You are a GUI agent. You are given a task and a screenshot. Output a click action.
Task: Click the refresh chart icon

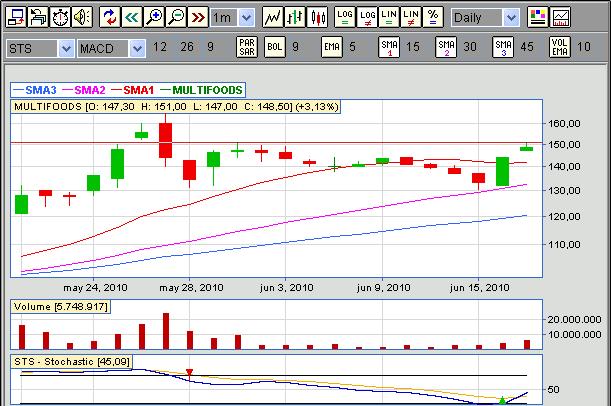tap(110, 17)
